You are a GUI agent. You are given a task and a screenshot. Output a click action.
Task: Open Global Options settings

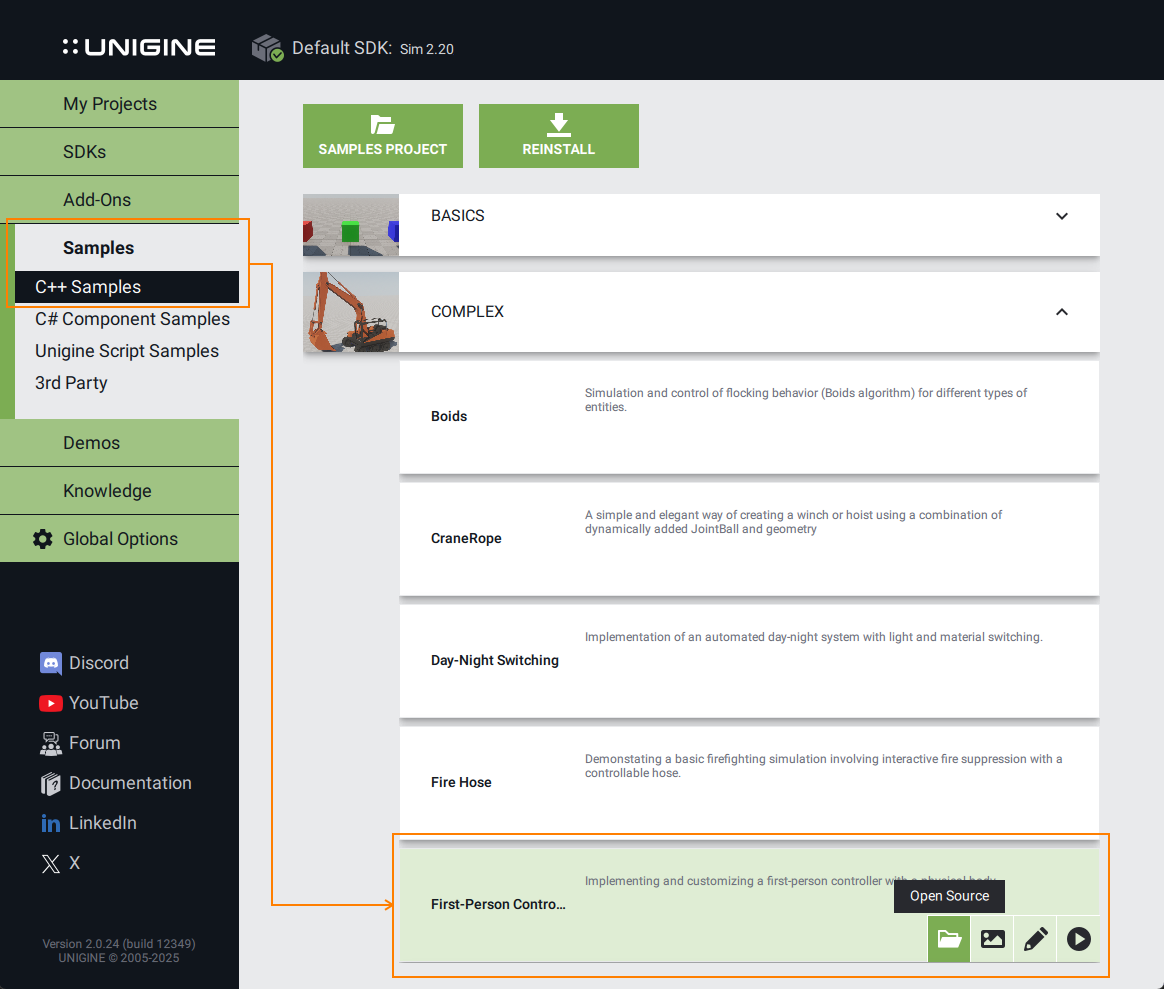(x=120, y=539)
